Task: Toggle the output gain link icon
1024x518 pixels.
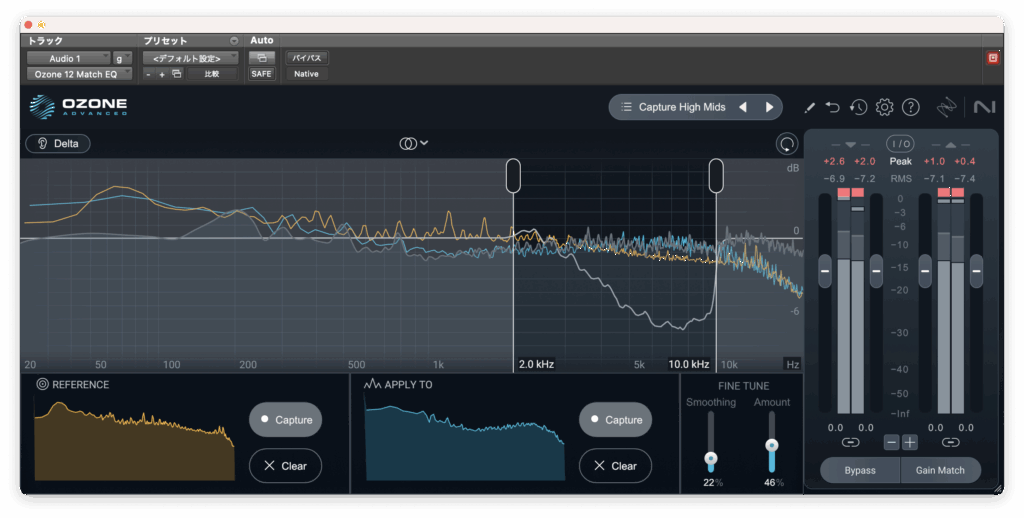Action: (x=950, y=442)
